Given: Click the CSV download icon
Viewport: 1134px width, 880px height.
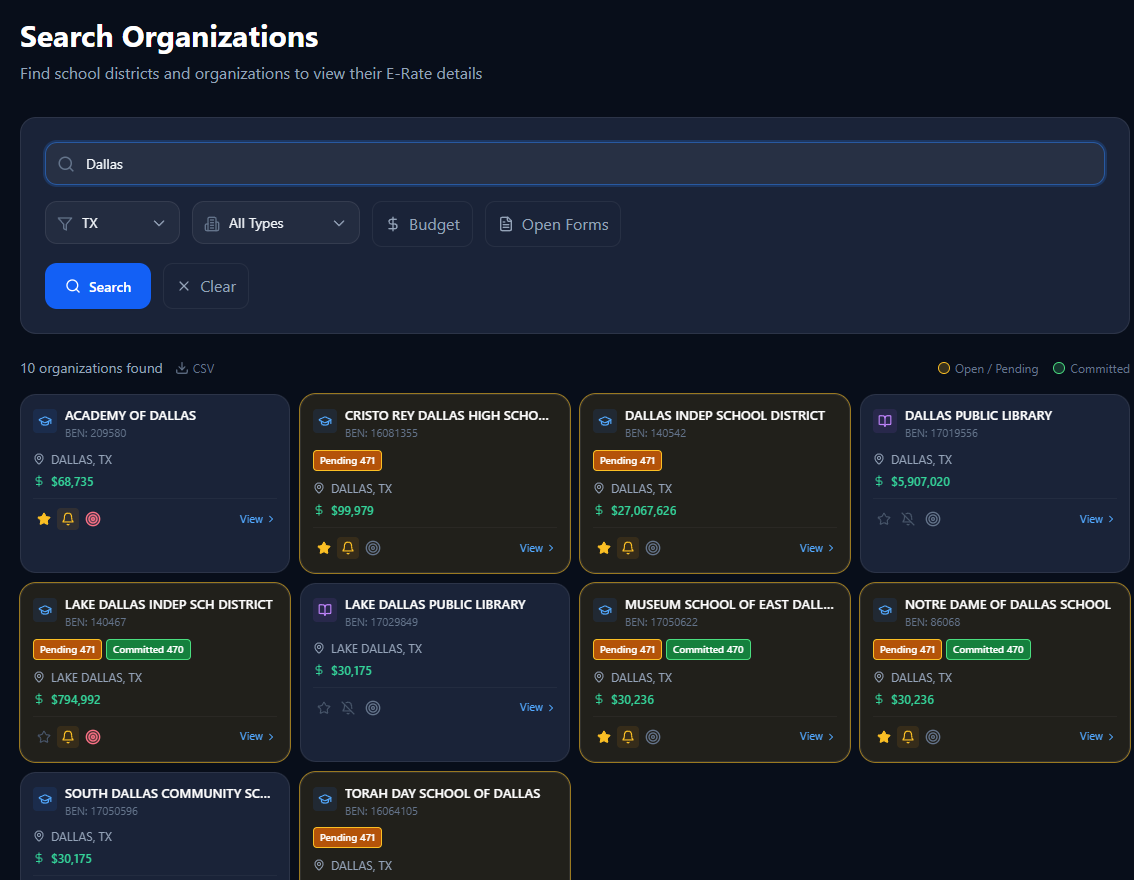Looking at the screenshot, I should [x=182, y=368].
